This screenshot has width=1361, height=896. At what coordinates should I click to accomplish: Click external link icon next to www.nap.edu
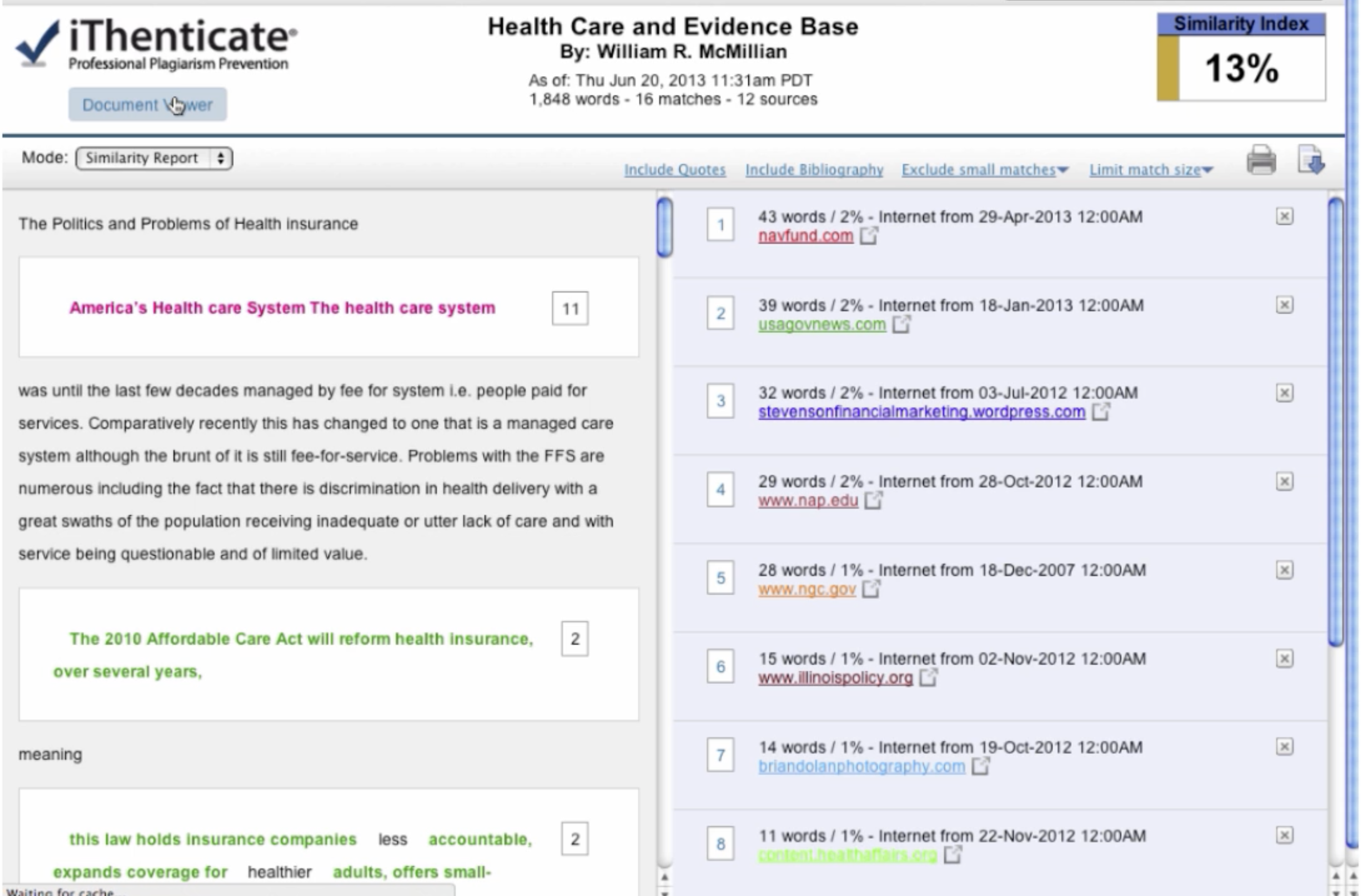click(873, 500)
